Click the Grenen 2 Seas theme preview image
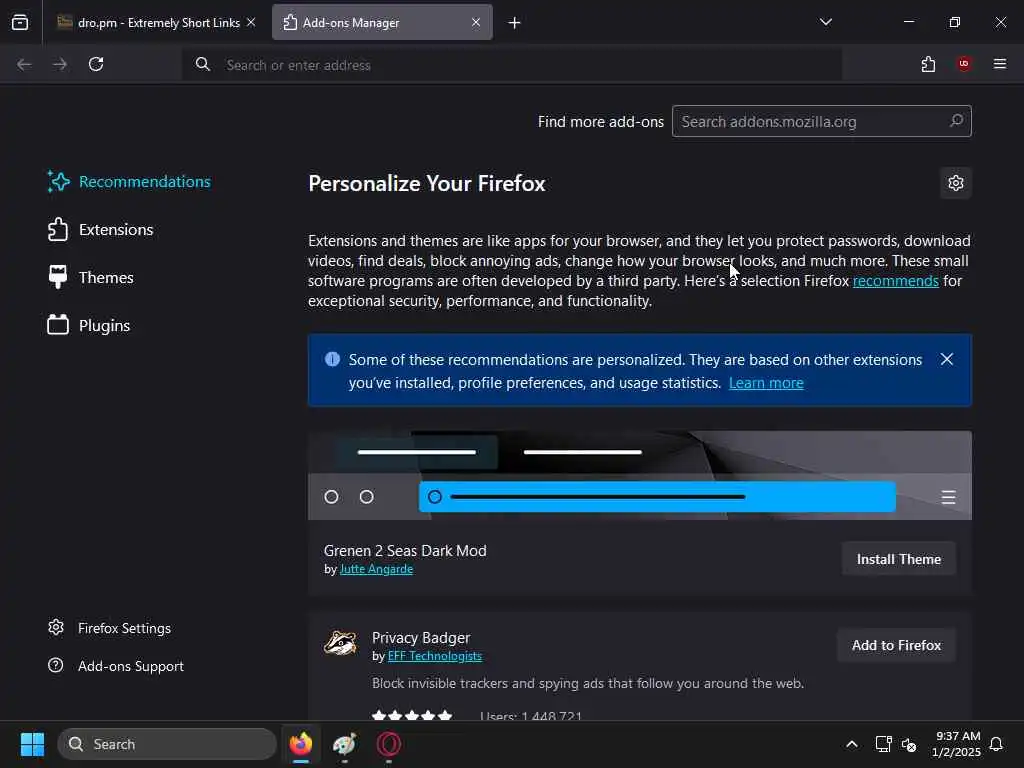1024x768 pixels. 640,475
